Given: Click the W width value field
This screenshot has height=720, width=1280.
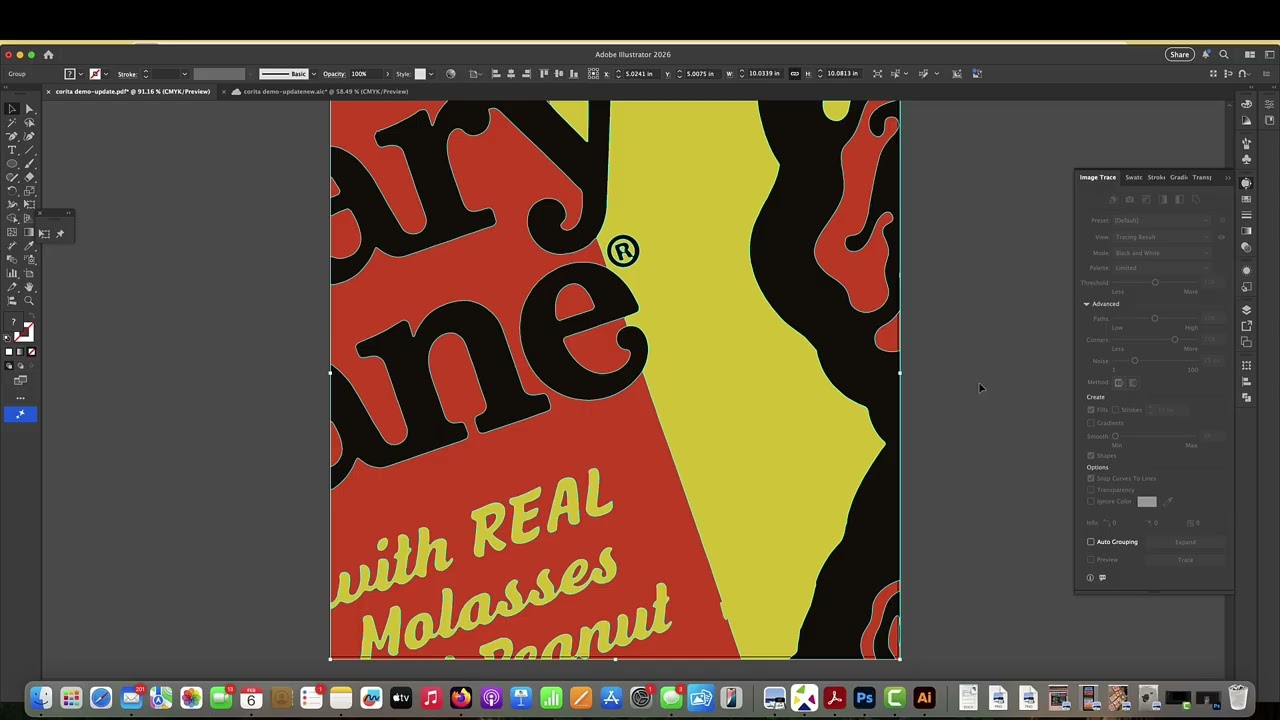Looking at the screenshot, I should pos(764,74).
